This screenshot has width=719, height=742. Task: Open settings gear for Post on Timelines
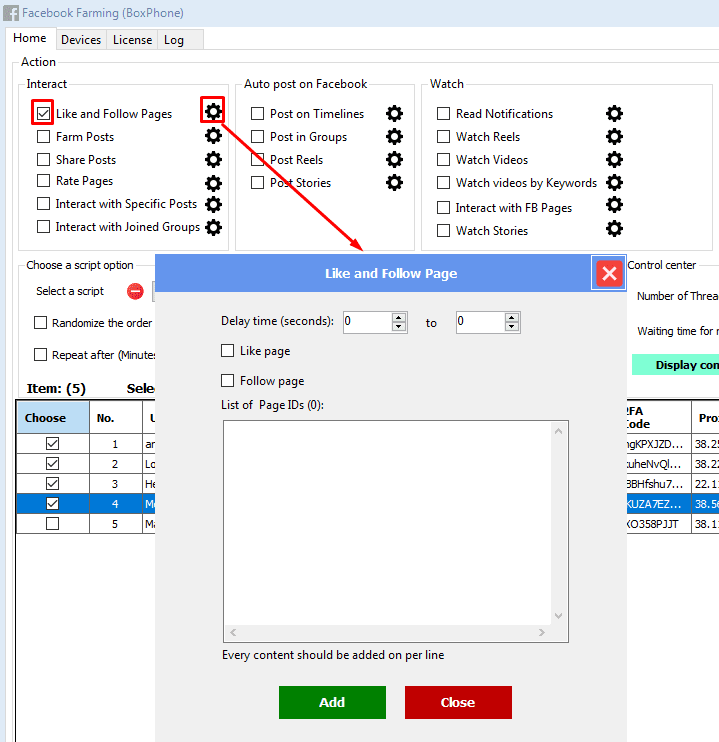[x=394, y=114]
